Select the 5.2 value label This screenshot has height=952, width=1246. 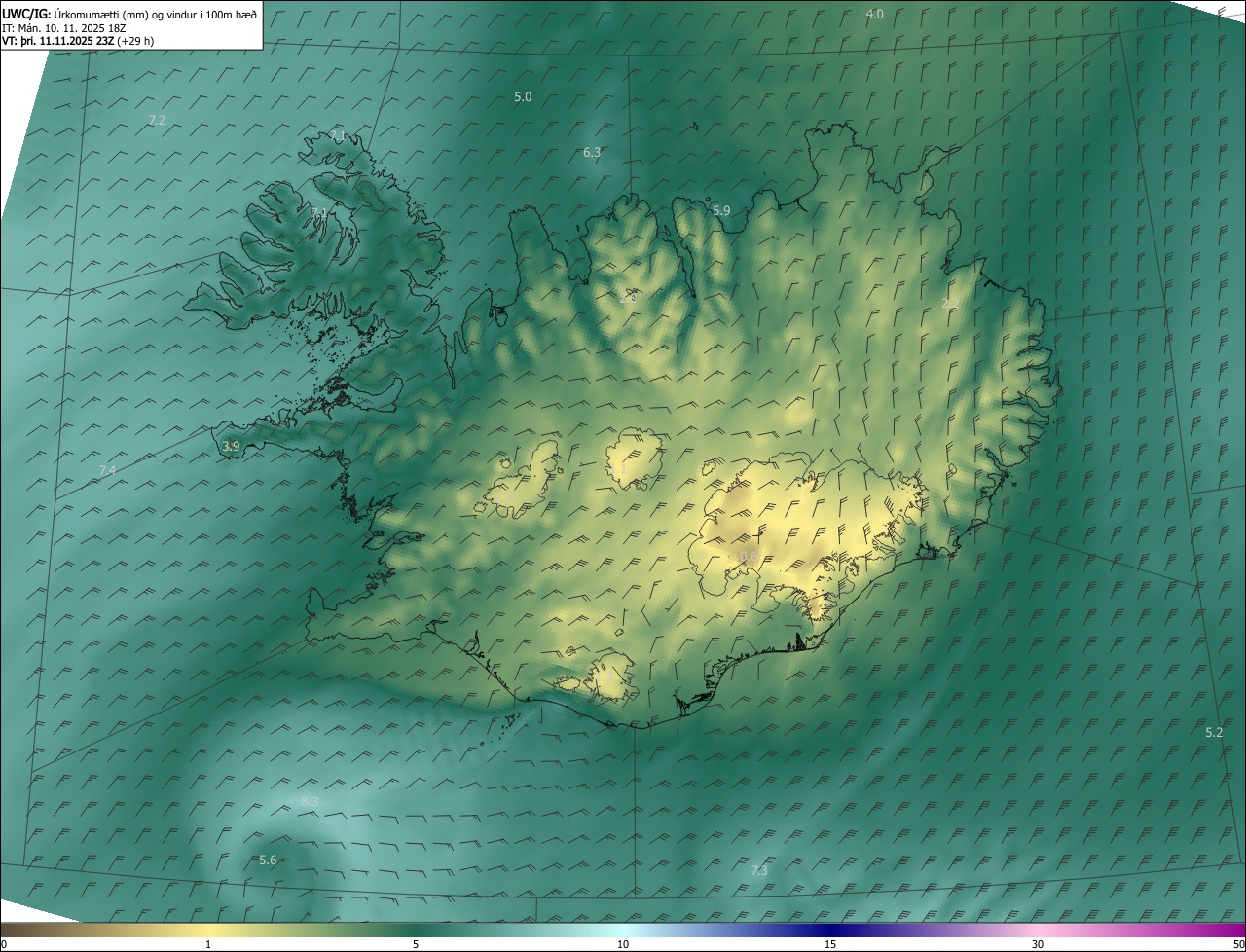(1214, 732)
